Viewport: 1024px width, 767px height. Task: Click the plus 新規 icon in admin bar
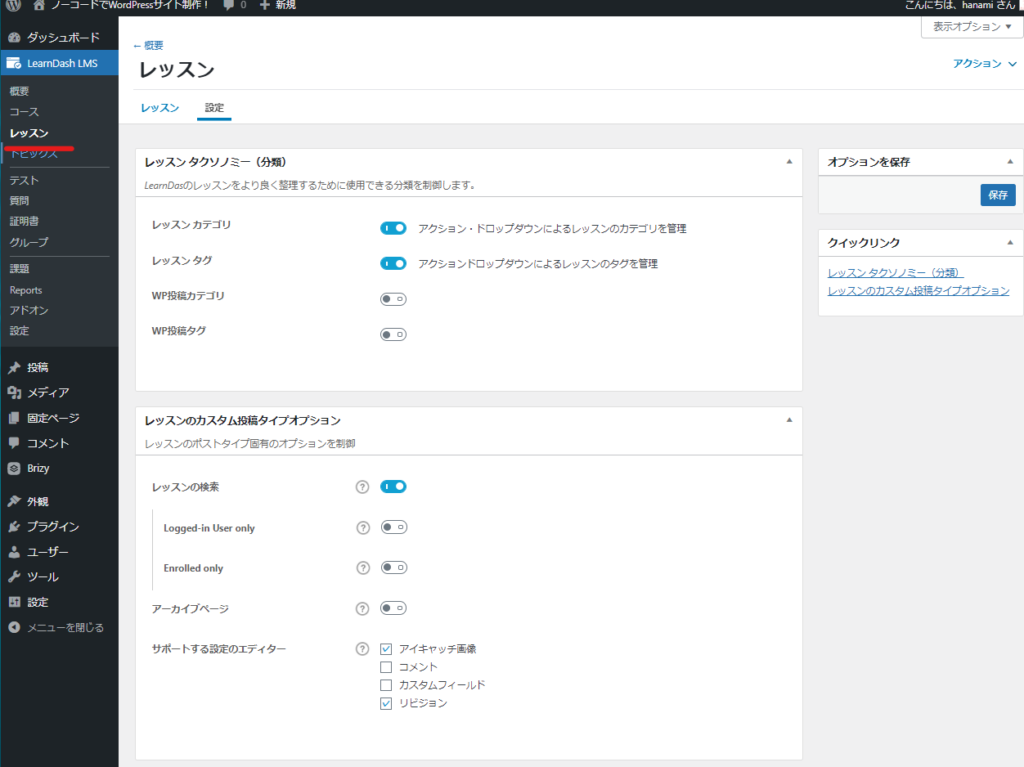[x=264, y=5]
